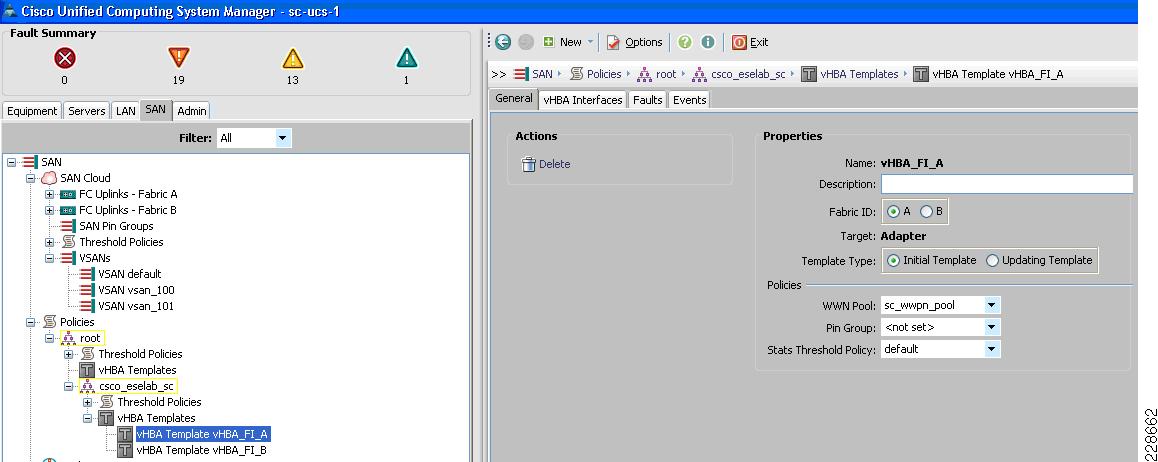
Task: Select Fabric ID A radio button
Action: (x=894, y=212)
